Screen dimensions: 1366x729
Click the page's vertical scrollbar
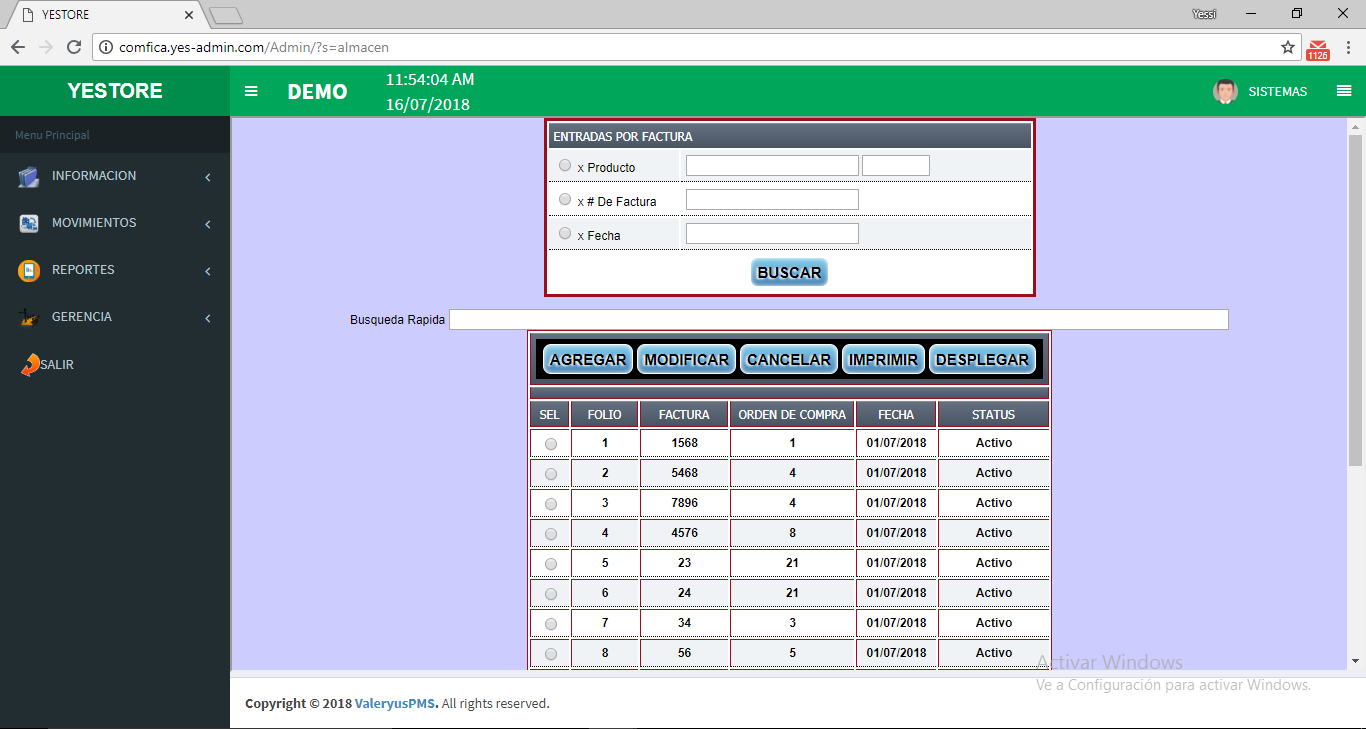click(x=1355, y=300)
